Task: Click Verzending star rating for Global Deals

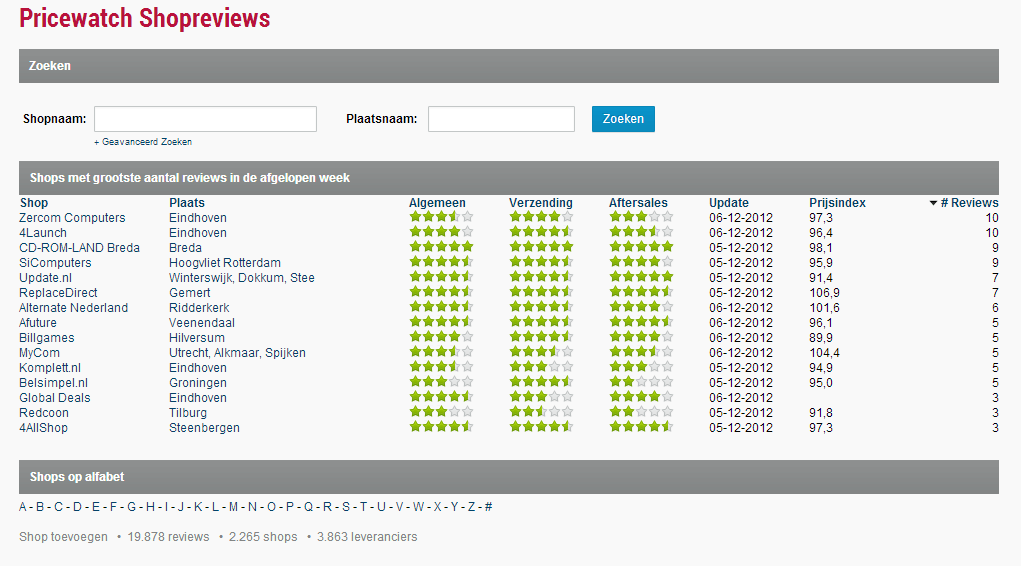Action: pyautogui.click(x=541, y=397)
